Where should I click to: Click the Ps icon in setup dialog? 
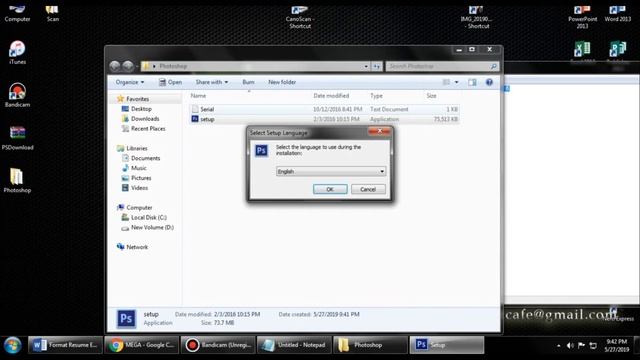(x=261, y=151)
